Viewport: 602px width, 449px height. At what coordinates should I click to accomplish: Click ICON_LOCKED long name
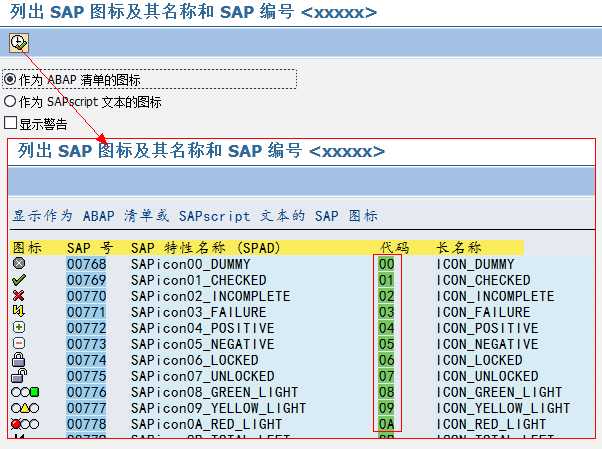click(479, 360)
